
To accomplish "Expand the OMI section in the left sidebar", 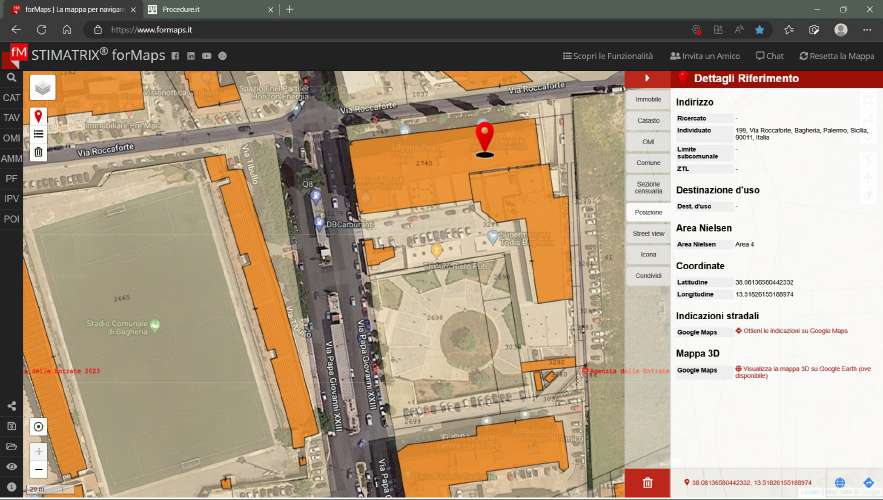I will (x=11, y=138).
